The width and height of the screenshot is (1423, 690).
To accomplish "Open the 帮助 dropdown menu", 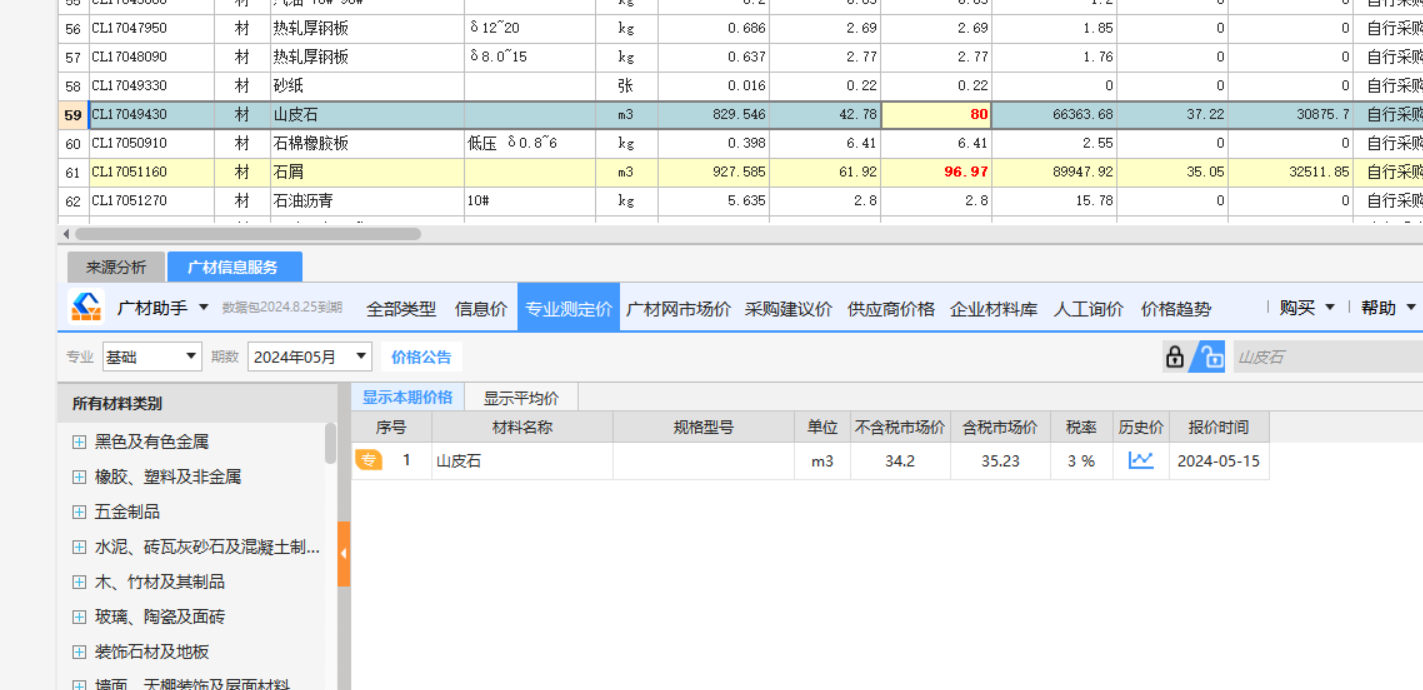I will [1388, 308].
